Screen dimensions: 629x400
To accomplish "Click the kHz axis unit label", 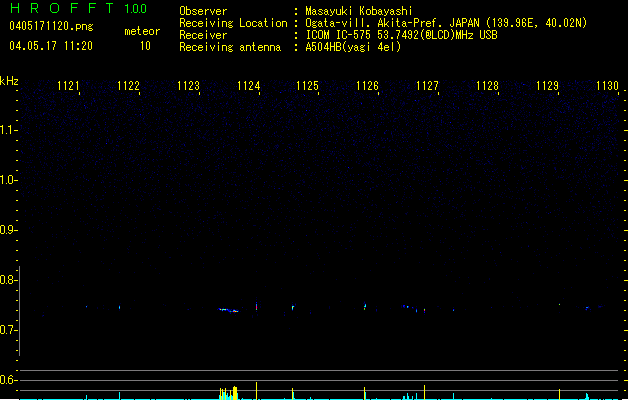I will 9,81.
